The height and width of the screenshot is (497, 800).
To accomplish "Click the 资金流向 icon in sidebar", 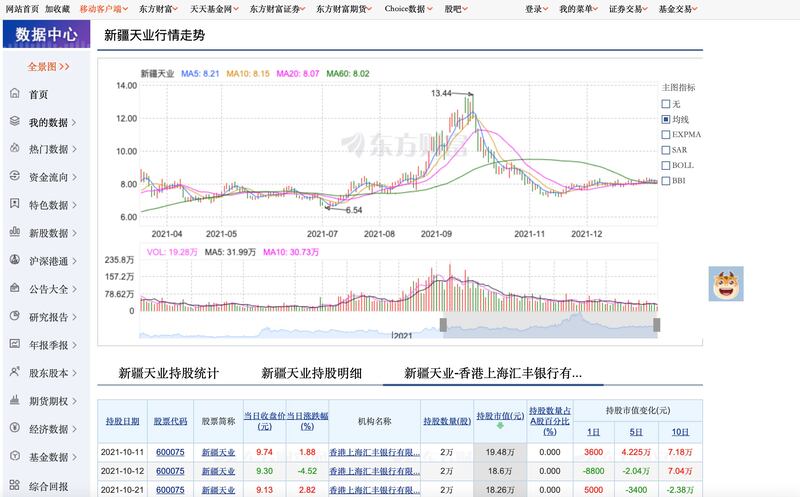I will pos(15,176).
